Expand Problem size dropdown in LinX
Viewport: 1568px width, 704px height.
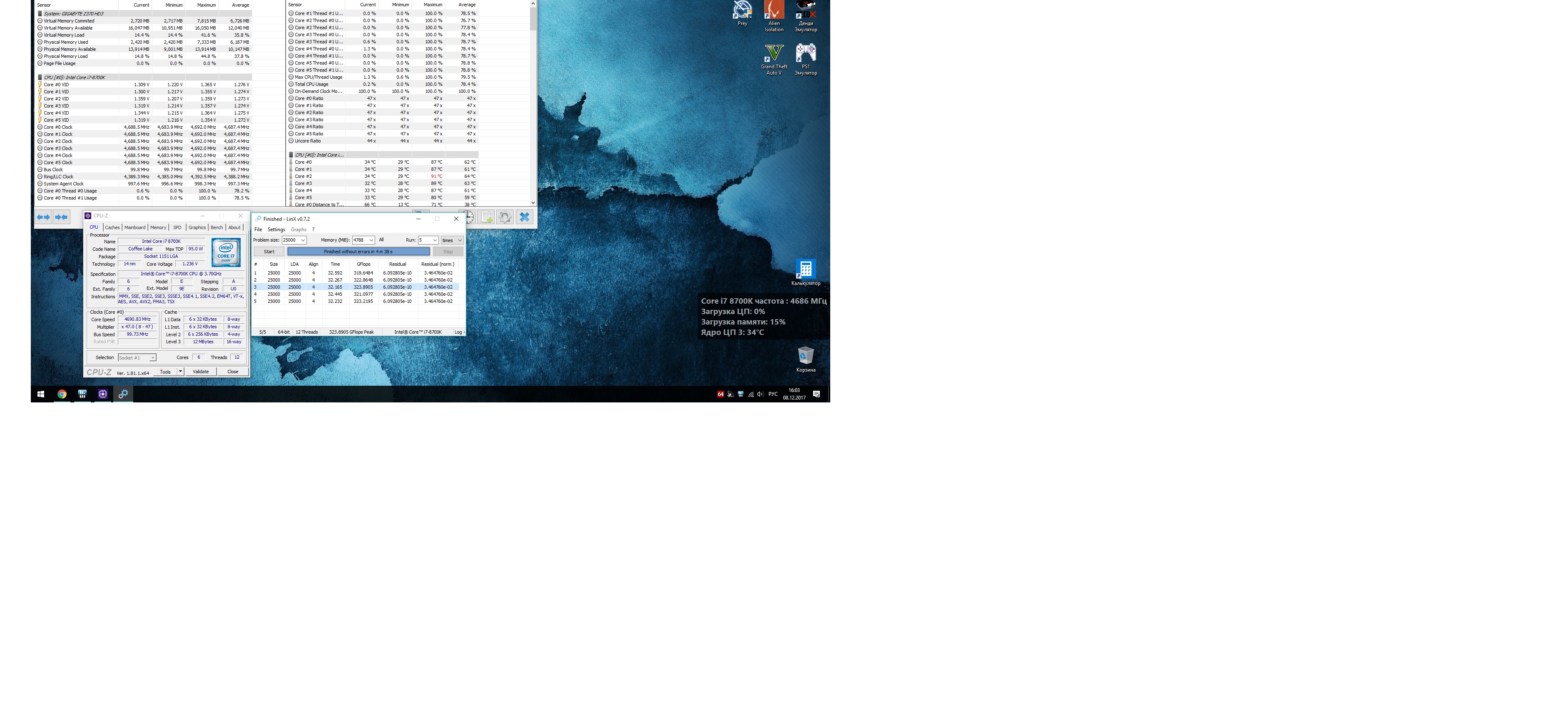click(x=303, y=240)
